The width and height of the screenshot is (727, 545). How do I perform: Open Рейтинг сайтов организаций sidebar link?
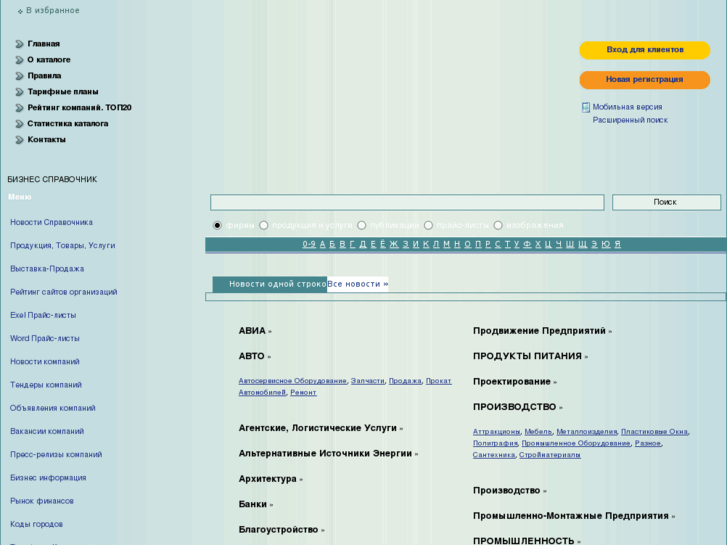coord(64,292)
